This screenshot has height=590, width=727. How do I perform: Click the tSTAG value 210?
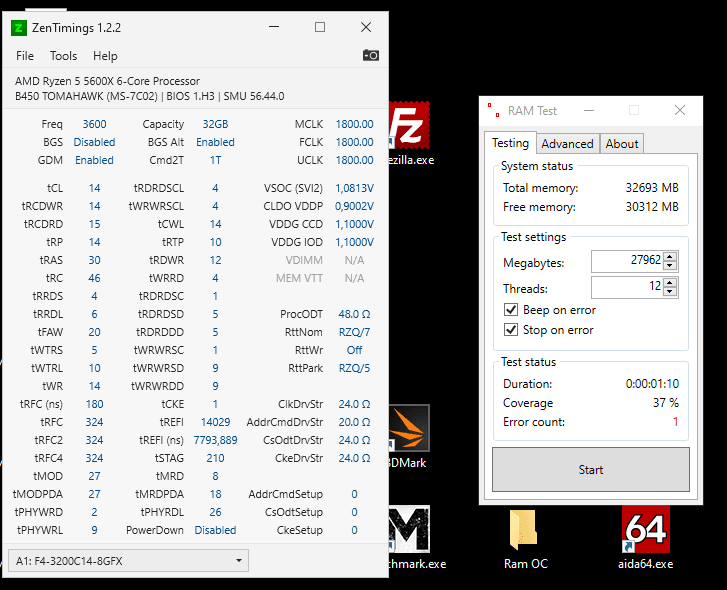click(215, 458)
